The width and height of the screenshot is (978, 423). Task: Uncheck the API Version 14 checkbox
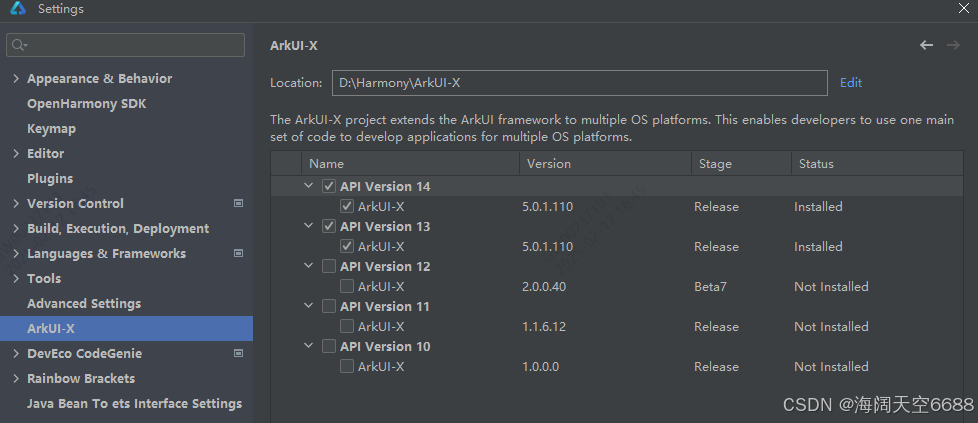(329, 187)
